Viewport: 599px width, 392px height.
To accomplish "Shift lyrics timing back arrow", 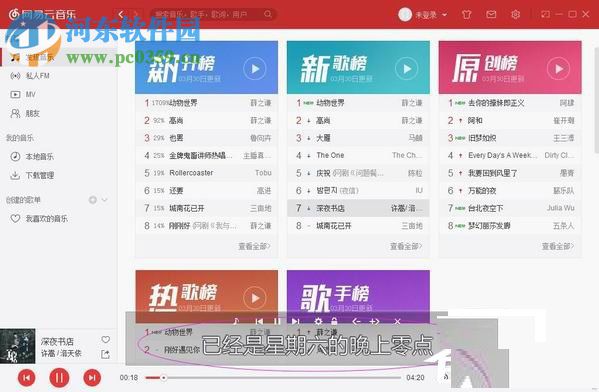I will (x=356, y=322).
